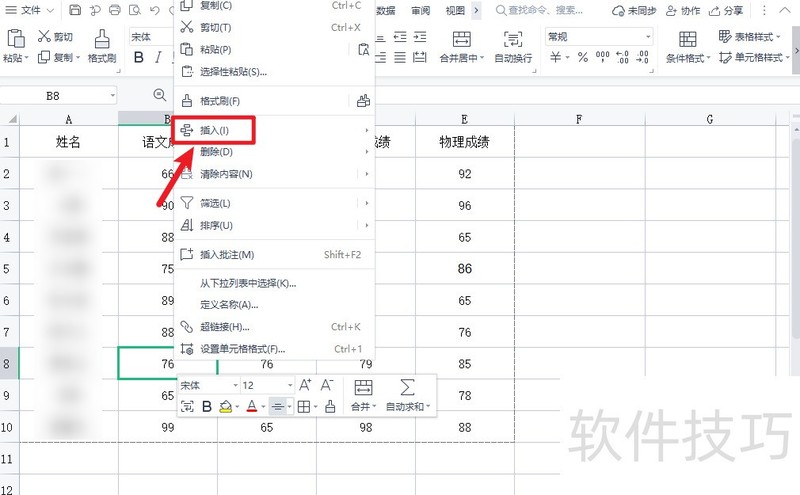Viewport: 800px width, 495px height.
Task: Click the print preview icon
Action: tap(135, 10)
